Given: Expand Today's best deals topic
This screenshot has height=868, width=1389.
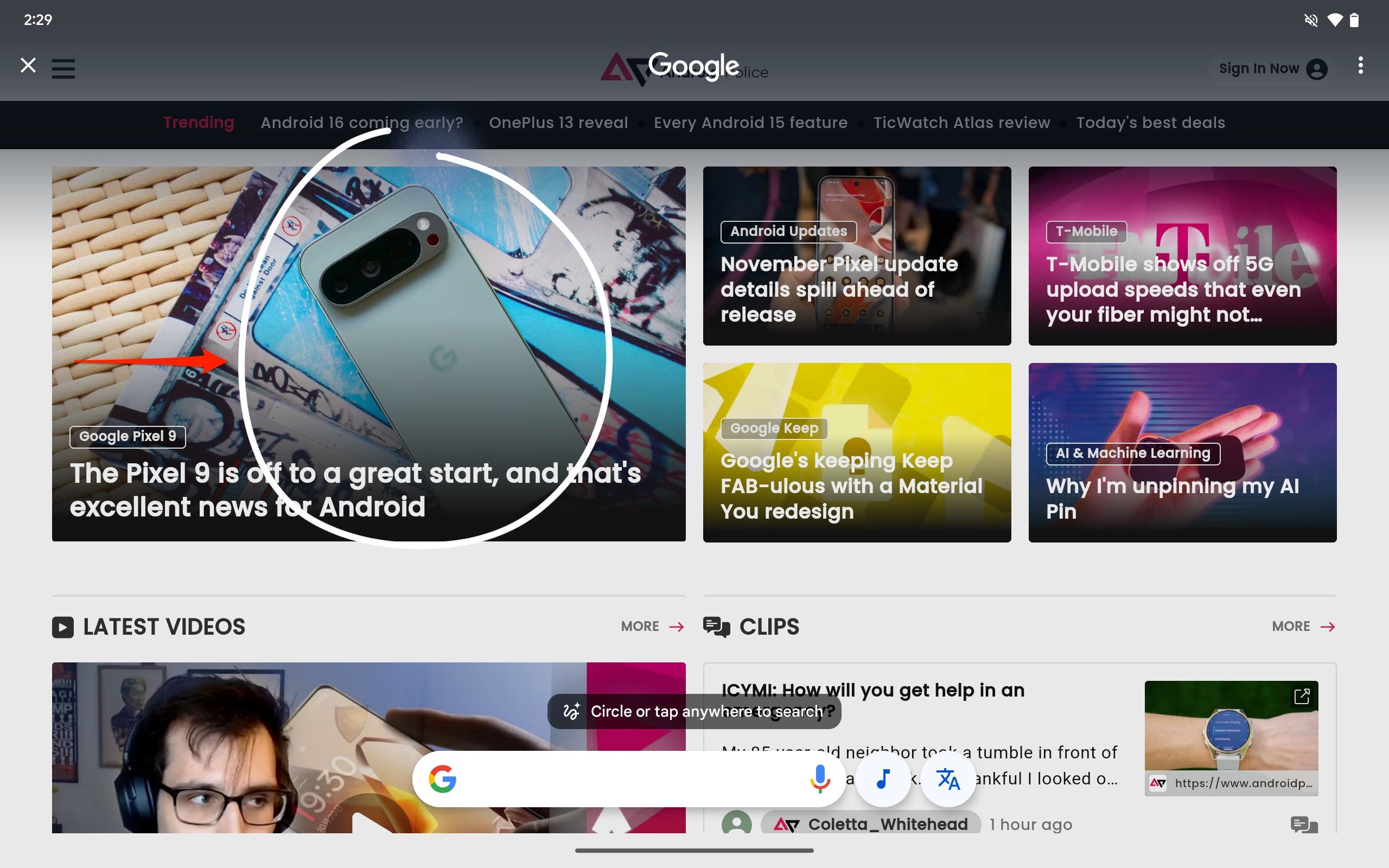Looking at the screenshot, I should click(1151, 123).
